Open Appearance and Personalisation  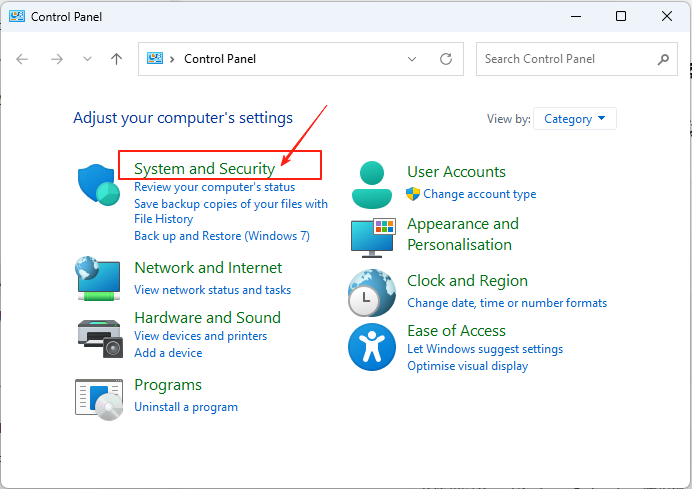463,234
